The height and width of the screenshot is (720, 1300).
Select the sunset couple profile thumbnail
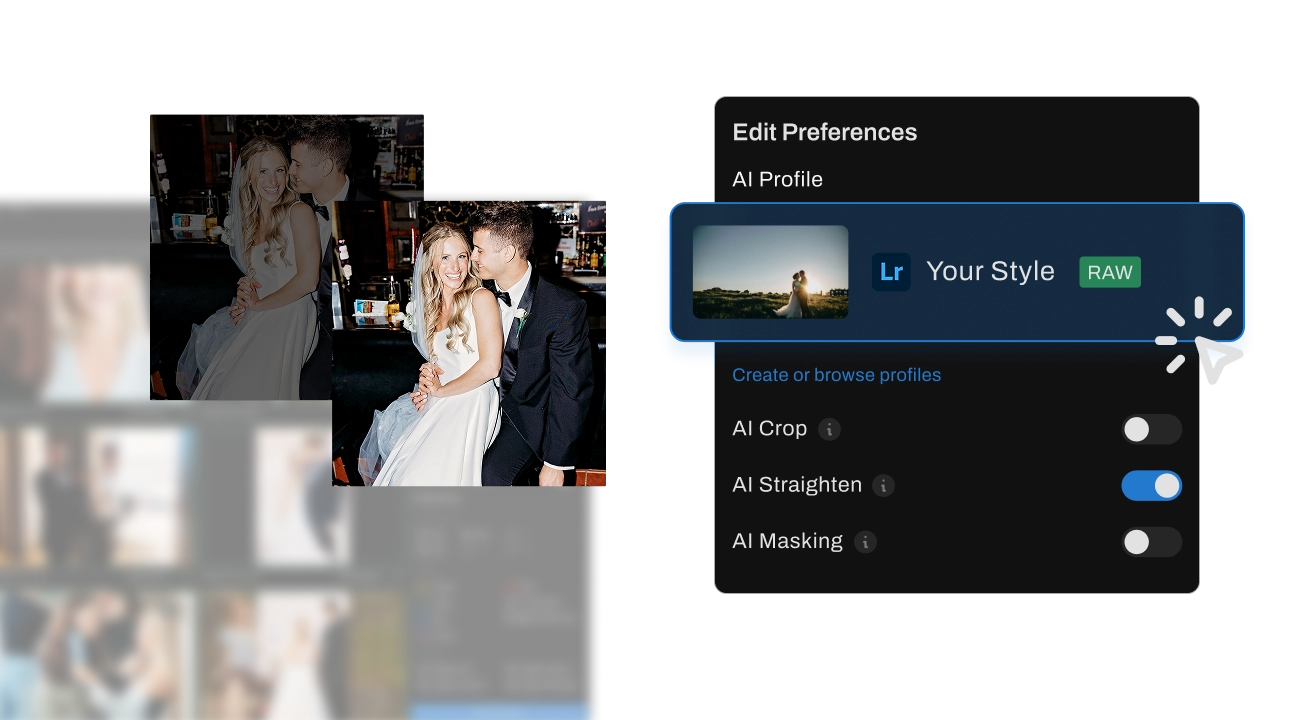pos(770,272)
